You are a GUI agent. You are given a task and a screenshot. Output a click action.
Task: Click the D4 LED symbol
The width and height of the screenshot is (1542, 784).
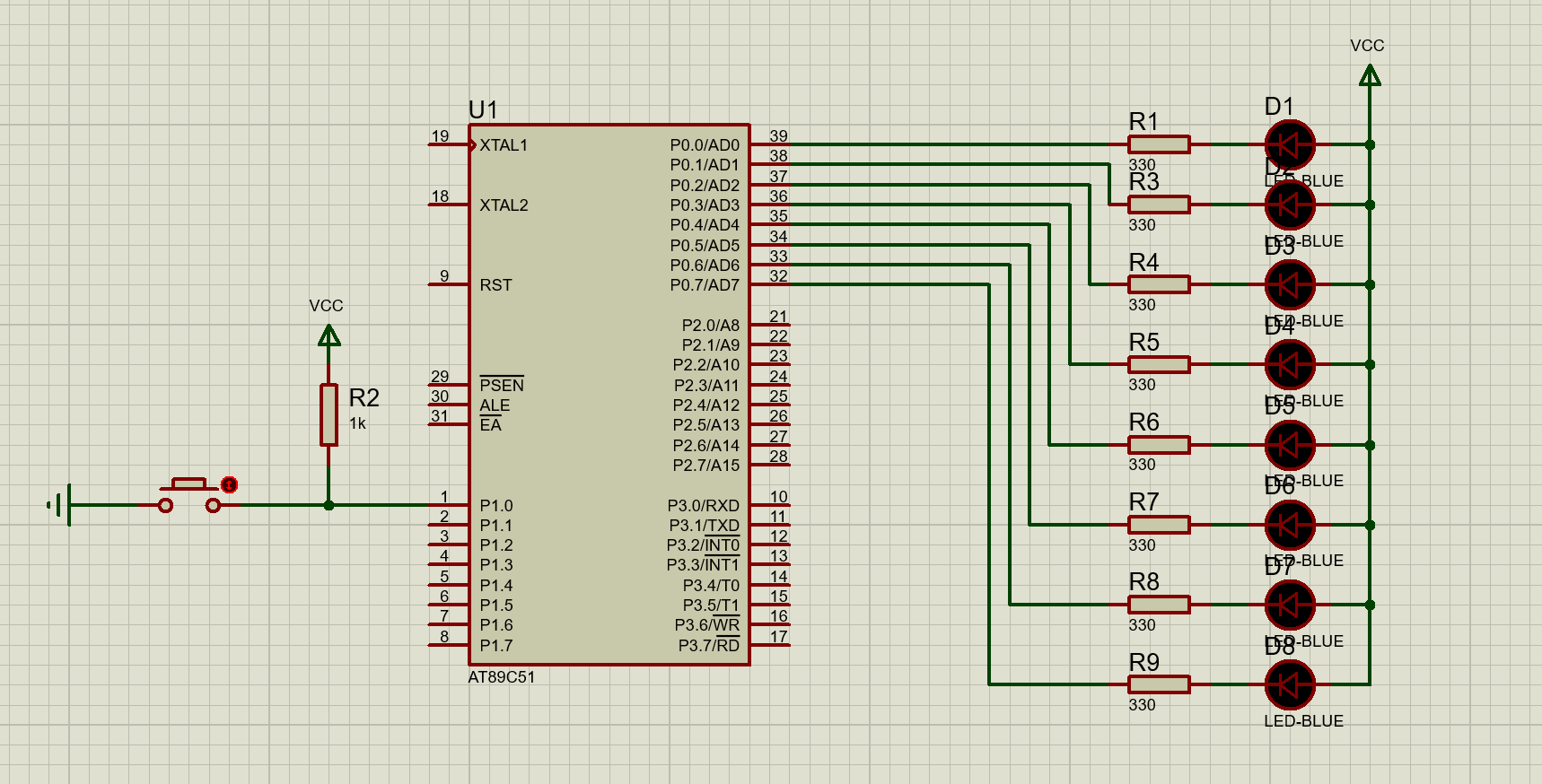(1289, 365)
